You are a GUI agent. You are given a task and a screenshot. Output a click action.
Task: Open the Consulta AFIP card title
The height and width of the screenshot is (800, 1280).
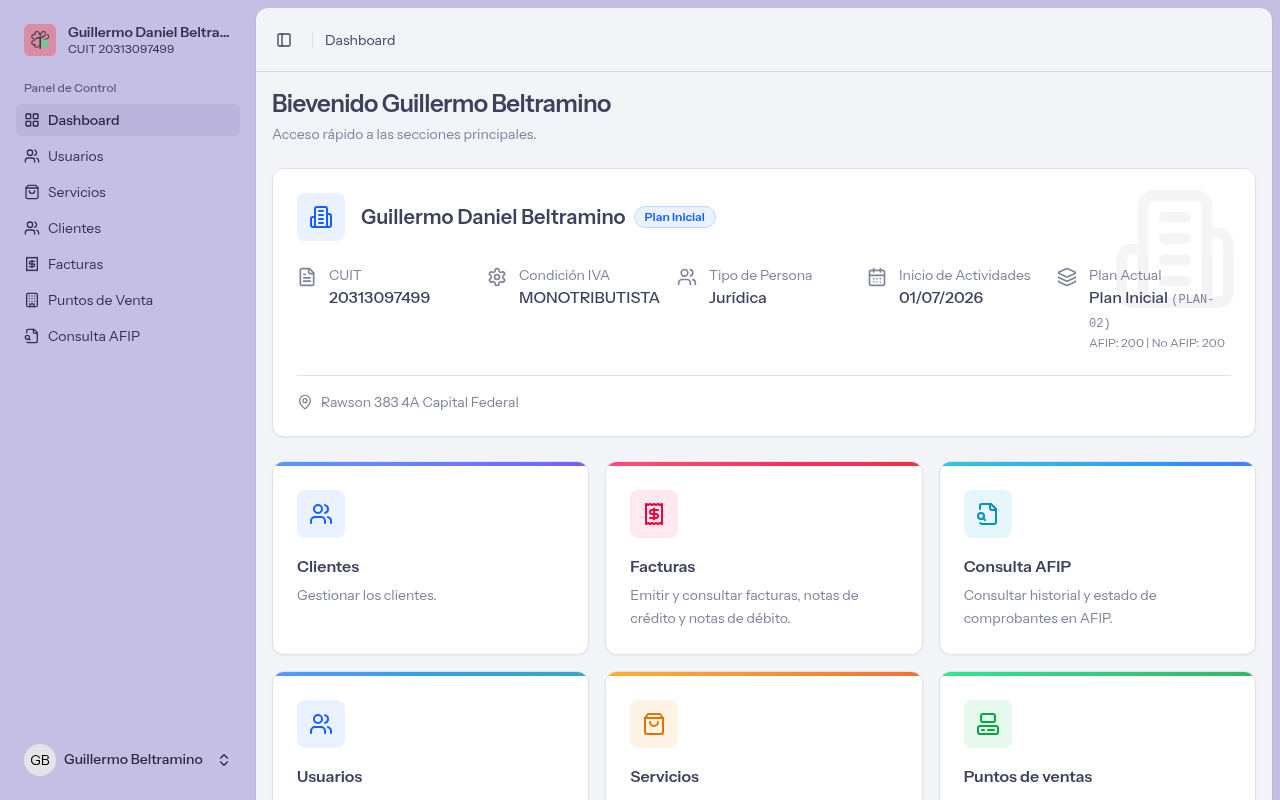1017,566
